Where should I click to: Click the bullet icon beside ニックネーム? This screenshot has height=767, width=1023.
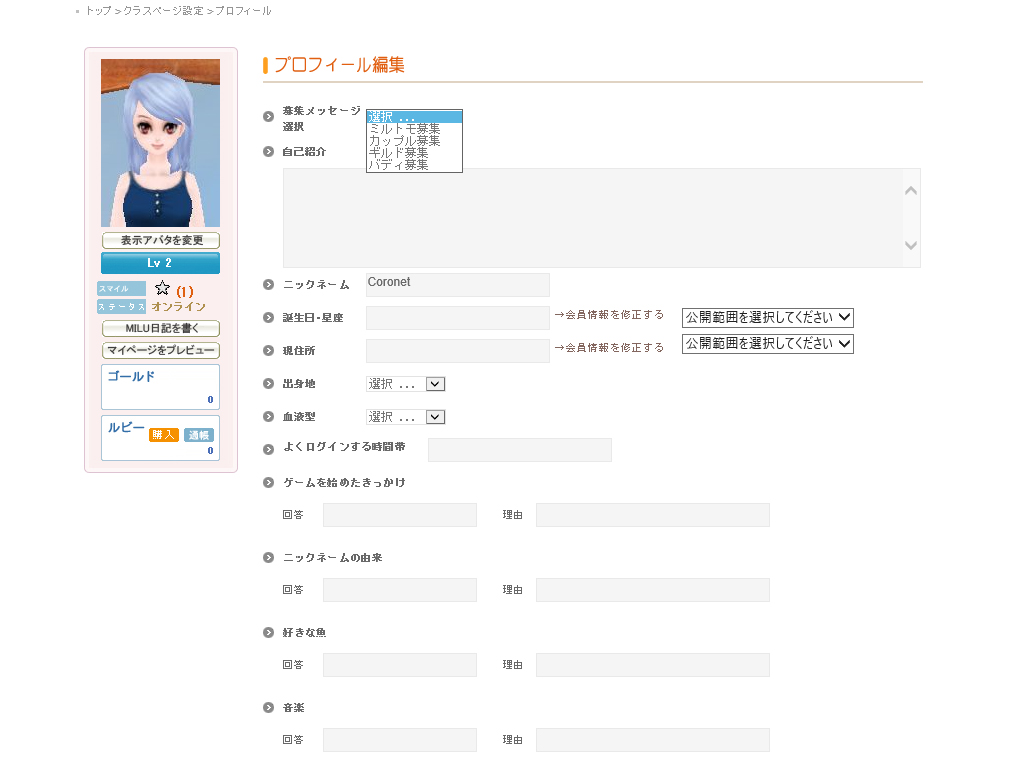click(x=268, y=285)
